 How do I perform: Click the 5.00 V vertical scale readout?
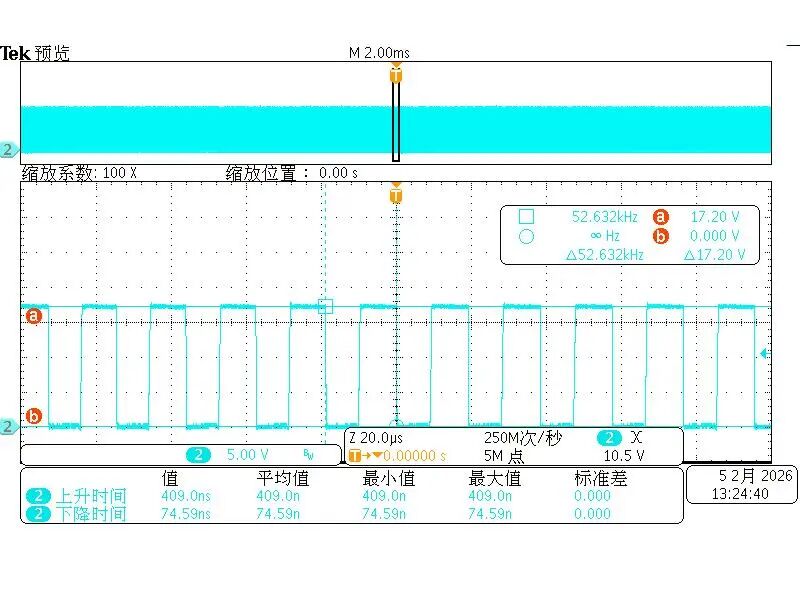(x=247, y=455)
